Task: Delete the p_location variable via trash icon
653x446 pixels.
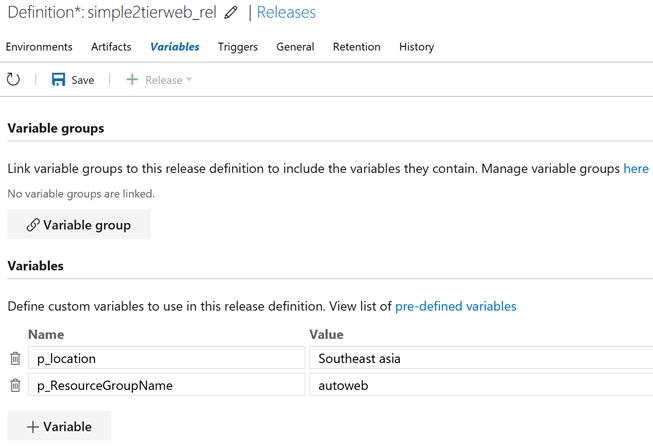Action: tap(15, 358)
